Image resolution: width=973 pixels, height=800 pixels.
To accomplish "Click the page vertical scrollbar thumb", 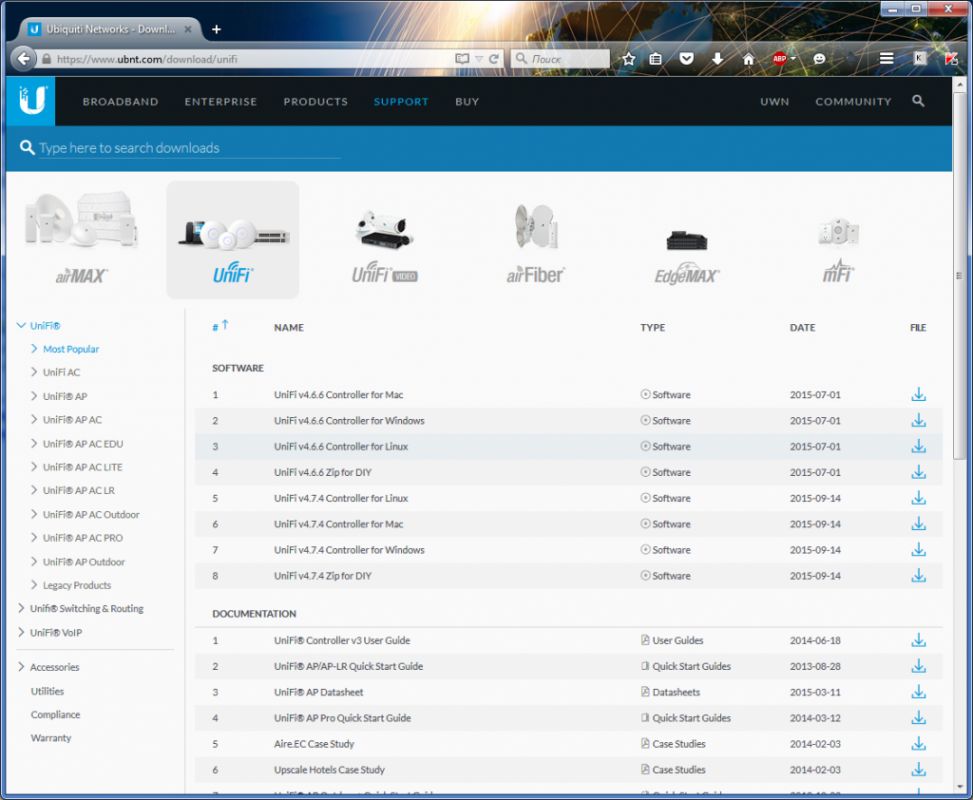I will [959, 276].
